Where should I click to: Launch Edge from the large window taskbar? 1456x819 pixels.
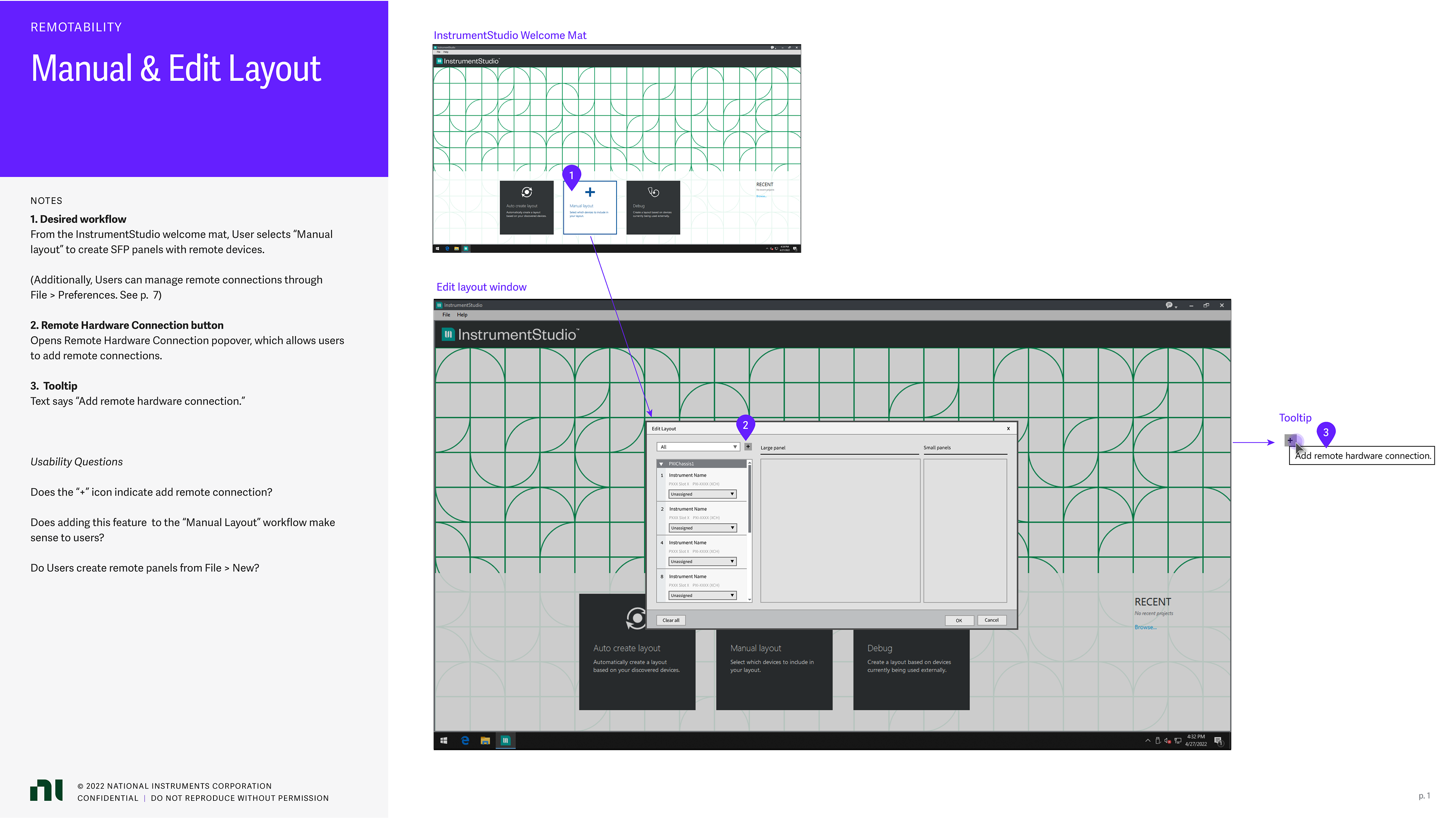tap(465, 741)
